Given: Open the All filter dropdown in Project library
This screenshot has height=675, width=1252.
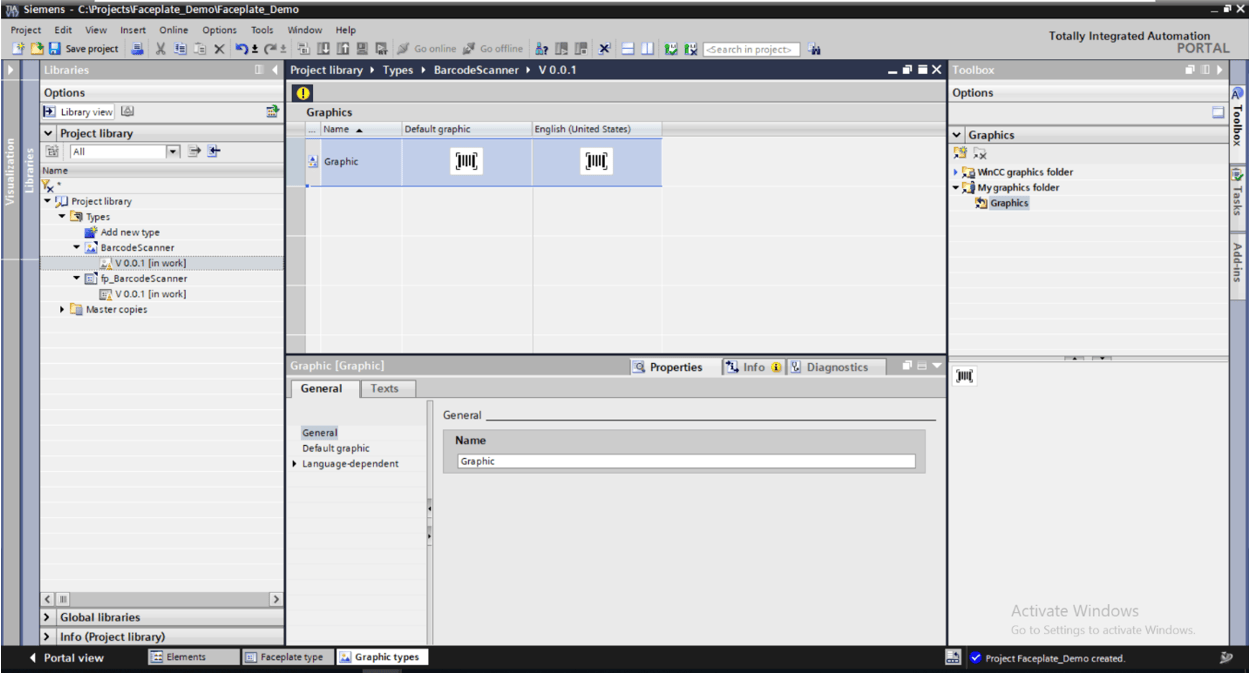Looking at the screenshot, I should [x=173, y=152].
